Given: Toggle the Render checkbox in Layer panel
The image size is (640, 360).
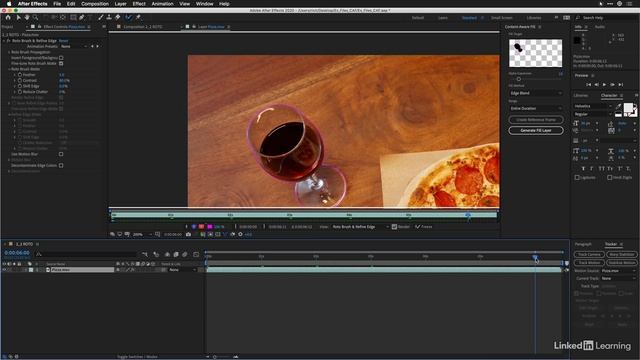Looking at the screenshot, I should tap(394, 227).
